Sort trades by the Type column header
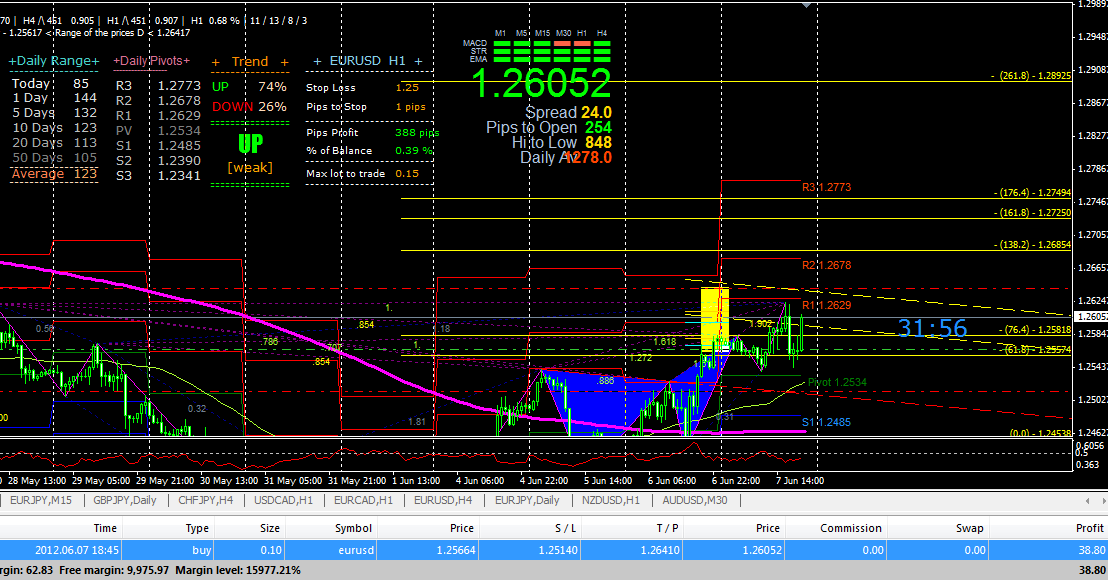The image size is (1108, 581). pyautogui.click(x=197, y=528)
